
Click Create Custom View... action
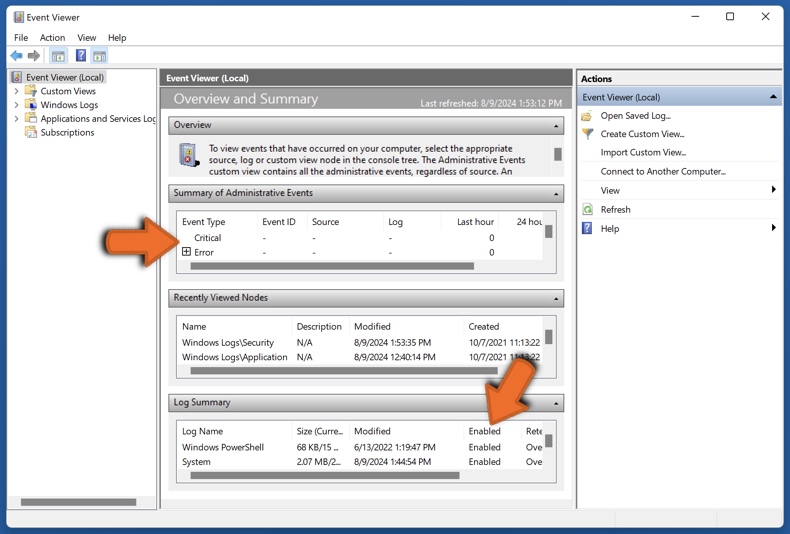(x=642, y=134)
